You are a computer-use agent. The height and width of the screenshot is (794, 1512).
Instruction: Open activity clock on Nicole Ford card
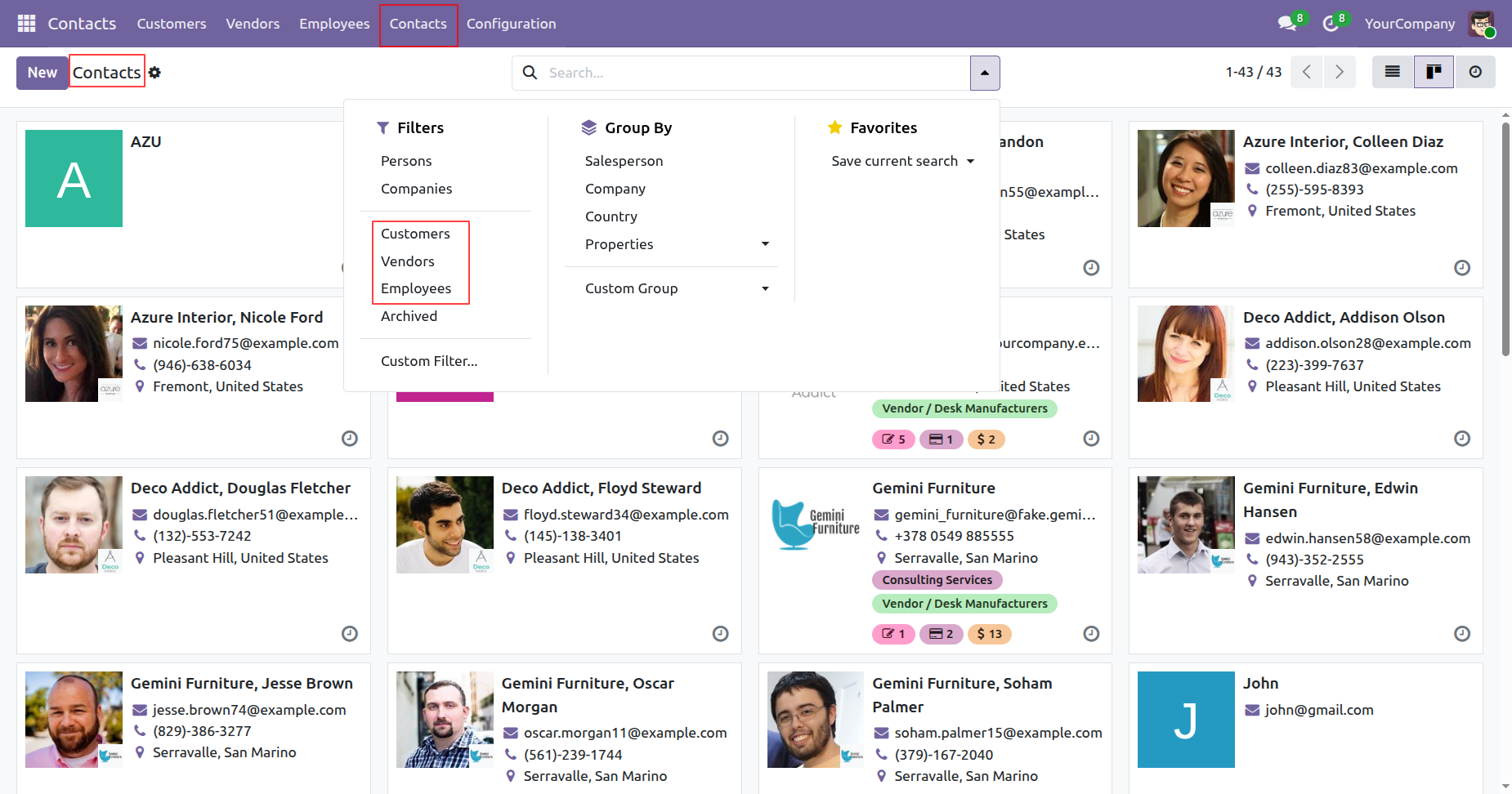(x=350, y=439)
